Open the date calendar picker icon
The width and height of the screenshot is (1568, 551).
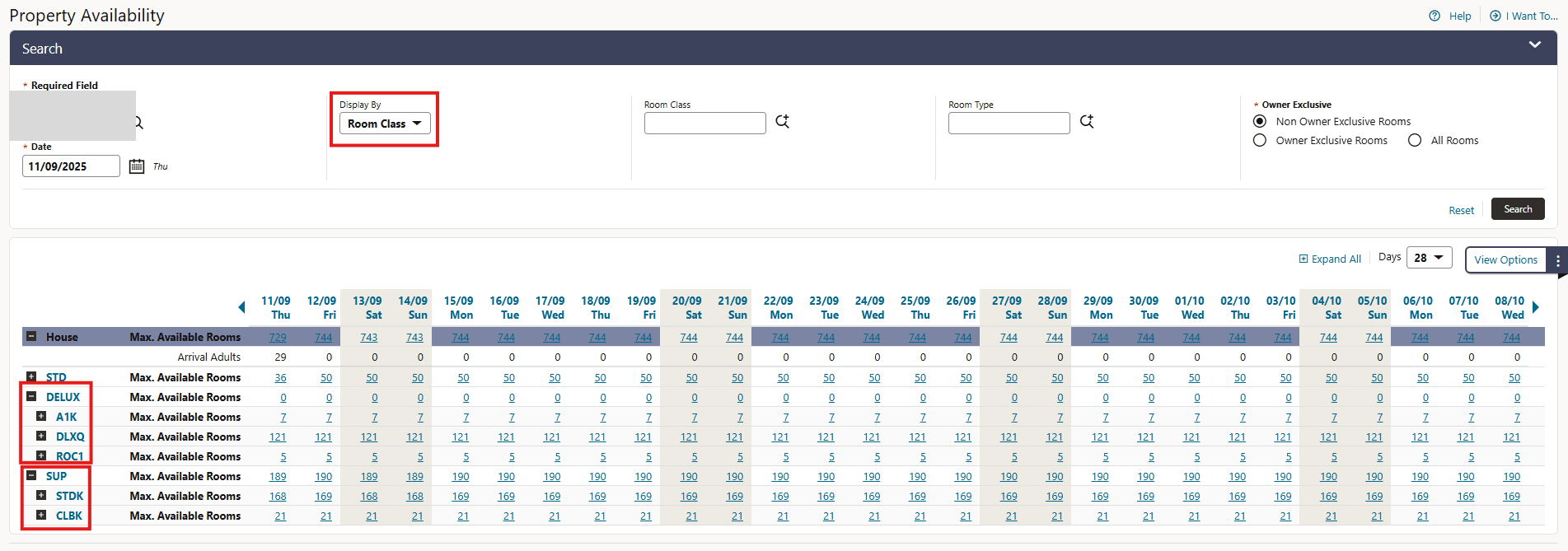pos(137,166)
